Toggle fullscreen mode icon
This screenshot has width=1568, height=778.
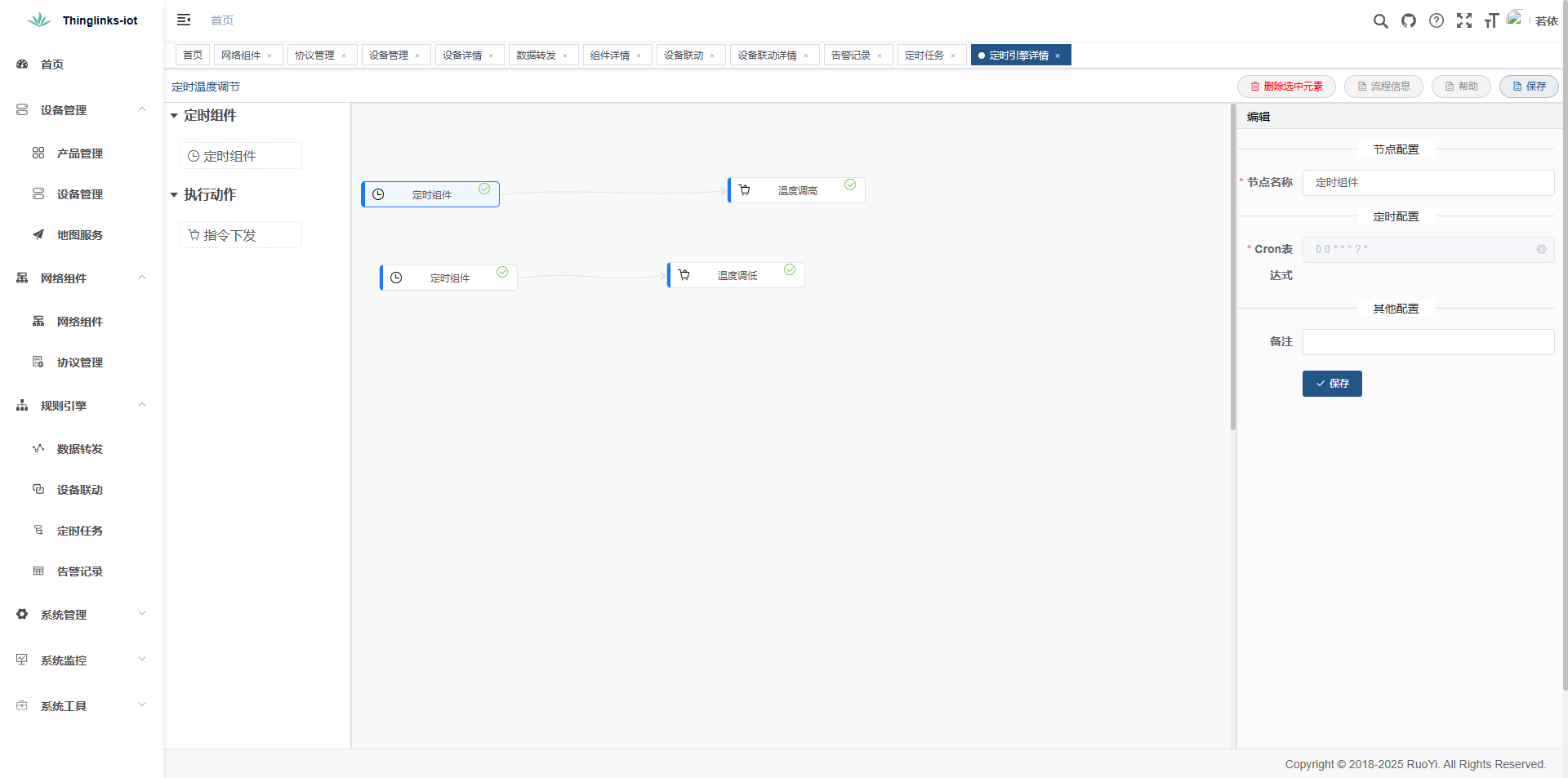click(1464, 21)
